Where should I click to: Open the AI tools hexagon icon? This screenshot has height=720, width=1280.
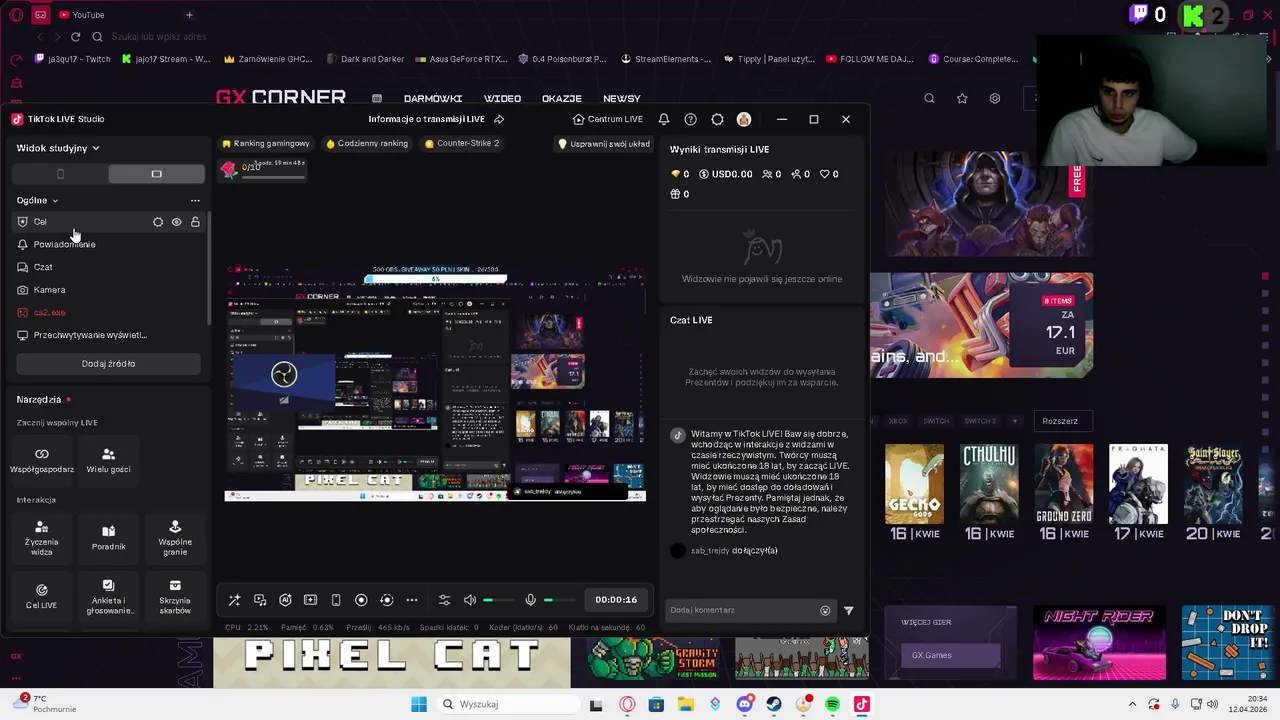click(x=285, y=600)
